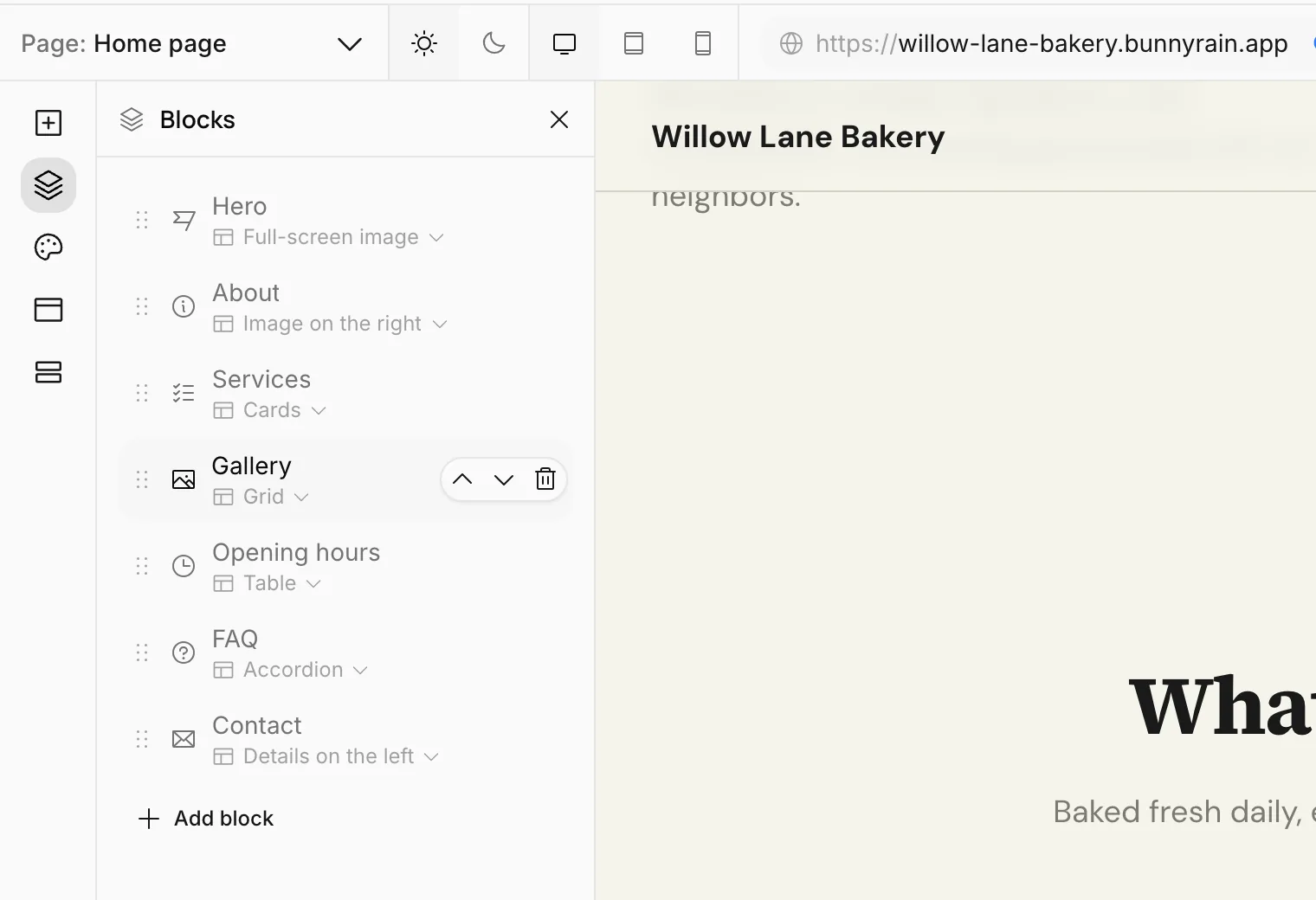Select desktop preview device
This screenshot has width=1316, height=900.
(x=564, y=43)
